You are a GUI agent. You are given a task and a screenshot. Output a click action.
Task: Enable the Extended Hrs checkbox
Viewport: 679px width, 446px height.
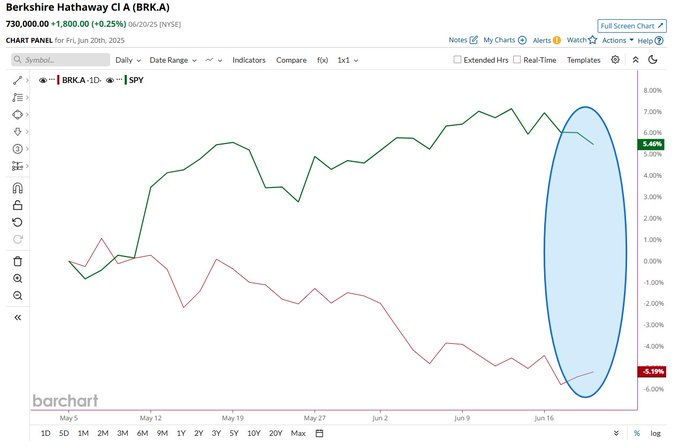click(x=457, y=59)
